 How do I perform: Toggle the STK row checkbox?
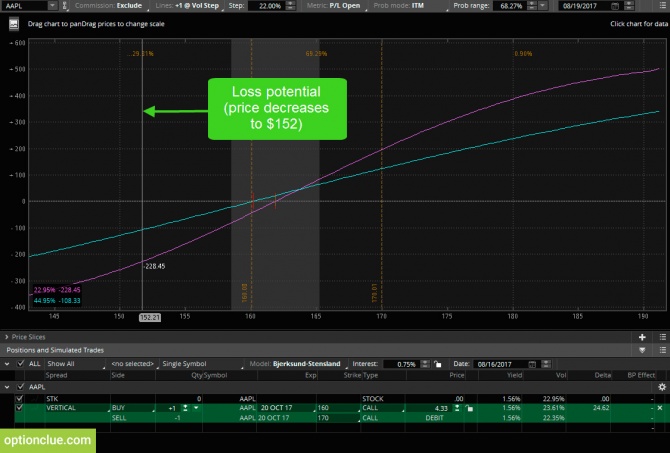click(19, 398)
